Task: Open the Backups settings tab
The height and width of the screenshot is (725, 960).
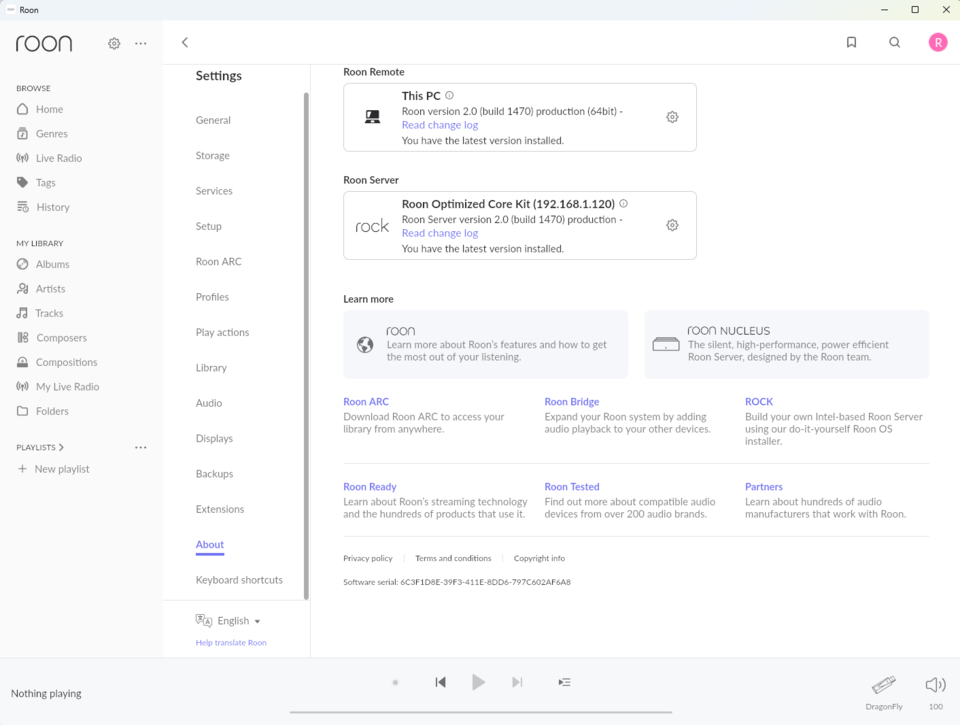Action: 214,474
